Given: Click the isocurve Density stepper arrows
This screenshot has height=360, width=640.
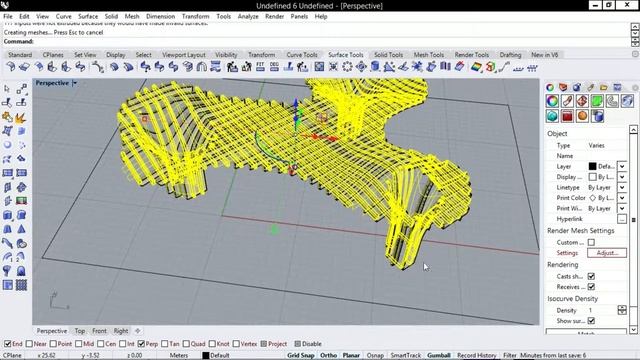Looking at the screenshot, I should [x=622, y=310].
